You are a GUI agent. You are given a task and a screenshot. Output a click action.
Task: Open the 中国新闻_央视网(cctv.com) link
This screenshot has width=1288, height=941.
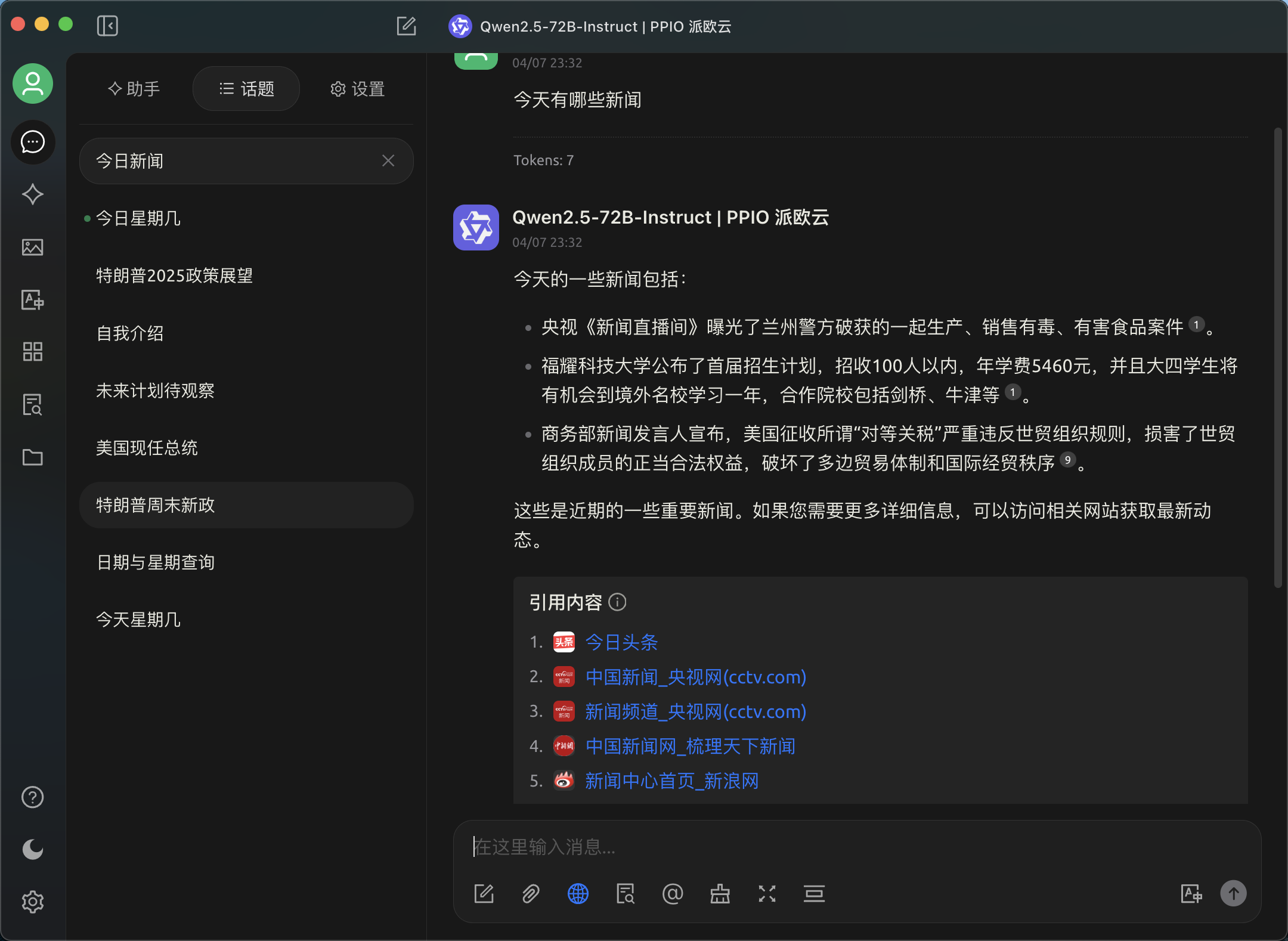coord(695,677)
